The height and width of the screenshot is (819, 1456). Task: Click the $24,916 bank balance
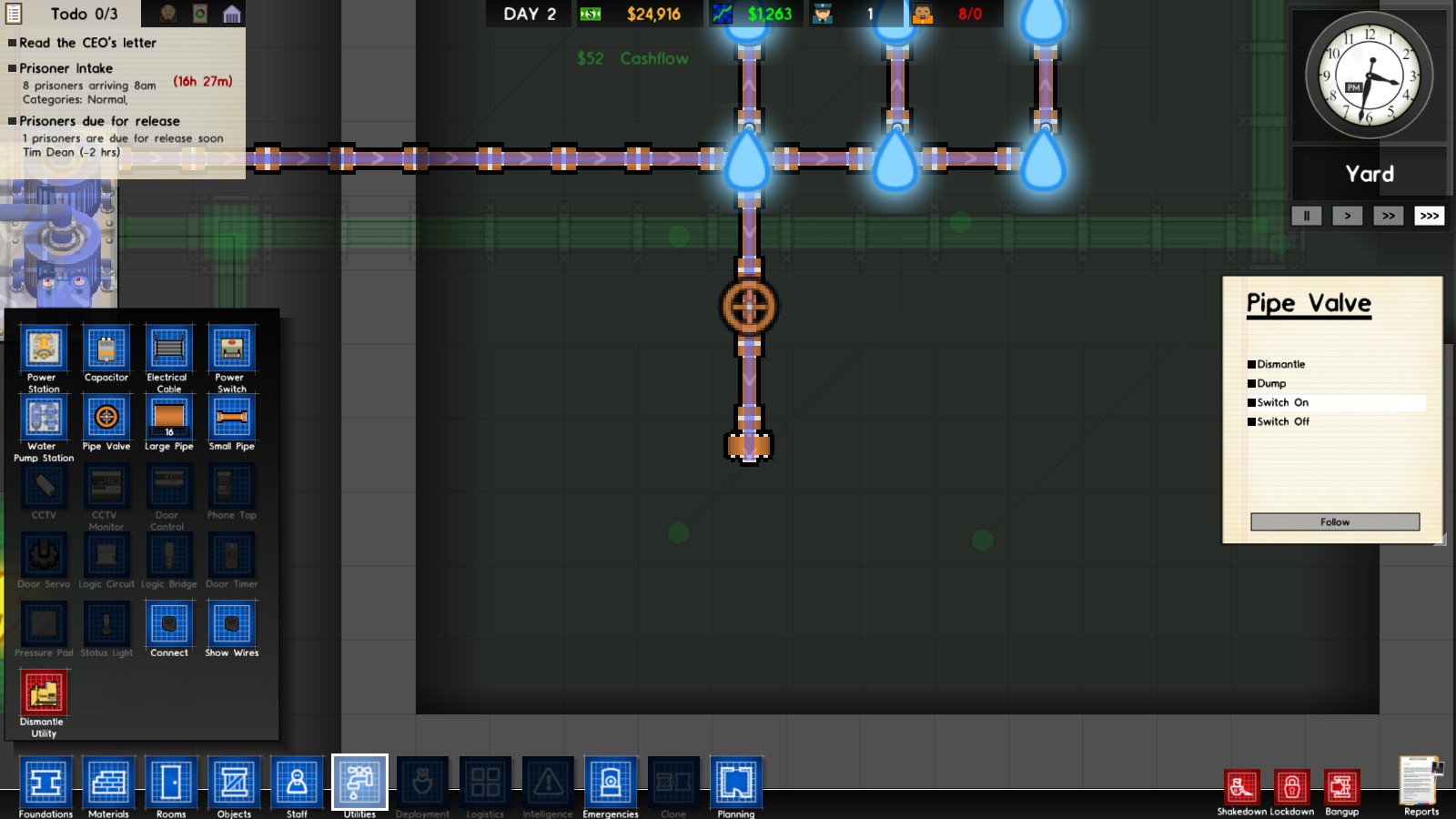pos(653,14)
